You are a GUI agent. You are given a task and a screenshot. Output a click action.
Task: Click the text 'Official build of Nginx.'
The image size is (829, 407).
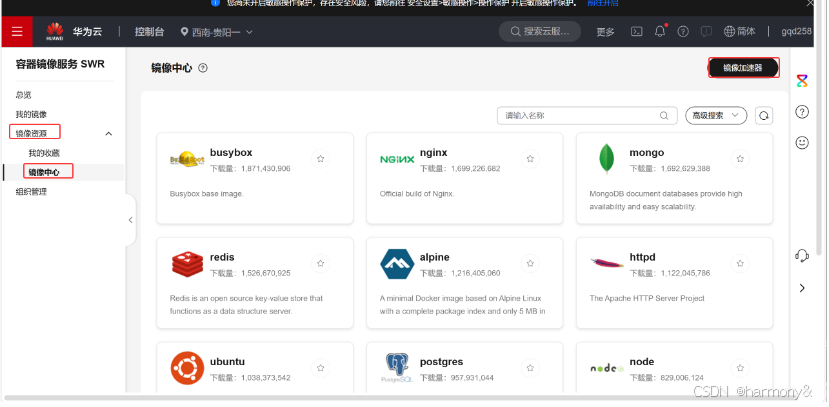[x=417, y=194]
